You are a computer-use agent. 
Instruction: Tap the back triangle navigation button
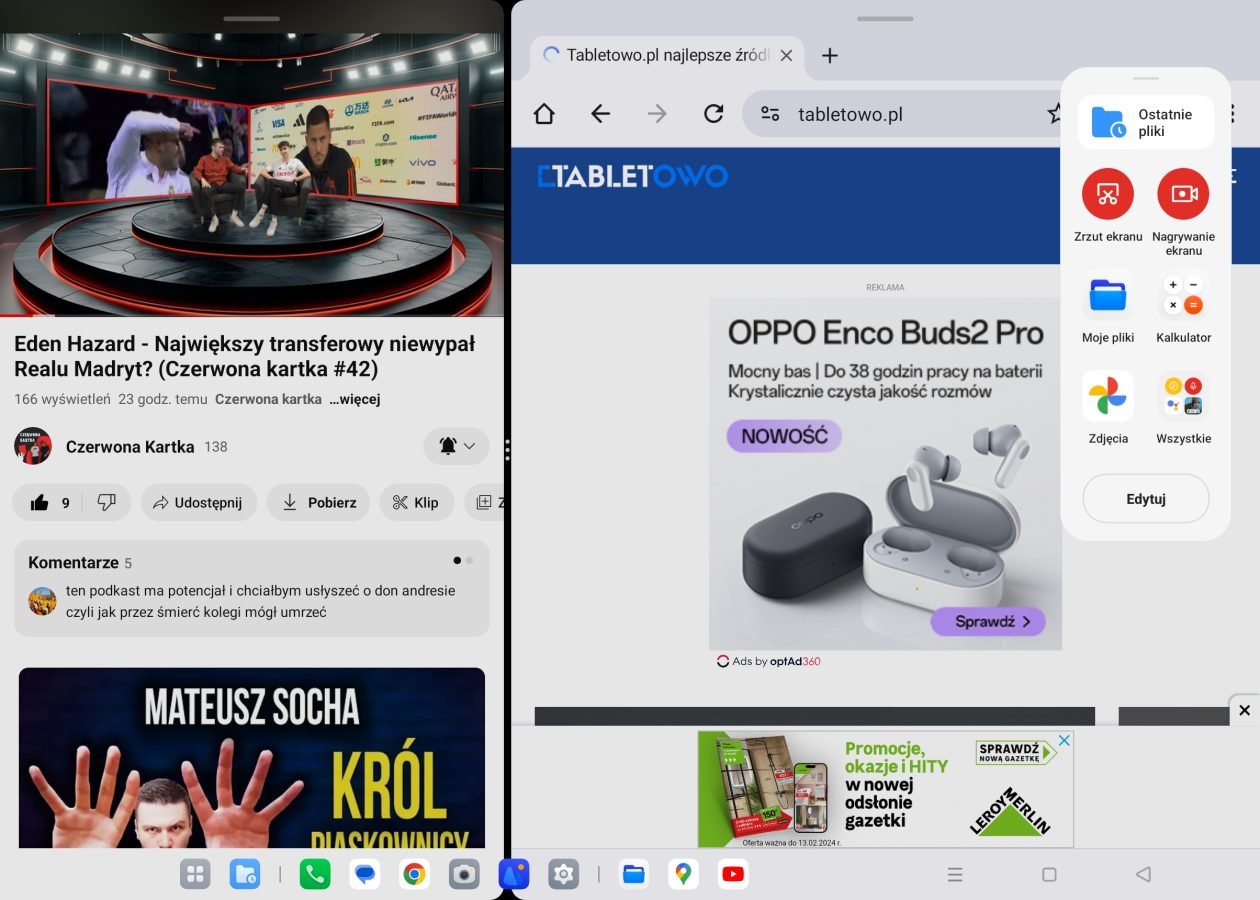pyautogui.click(x=1144, y=875)
